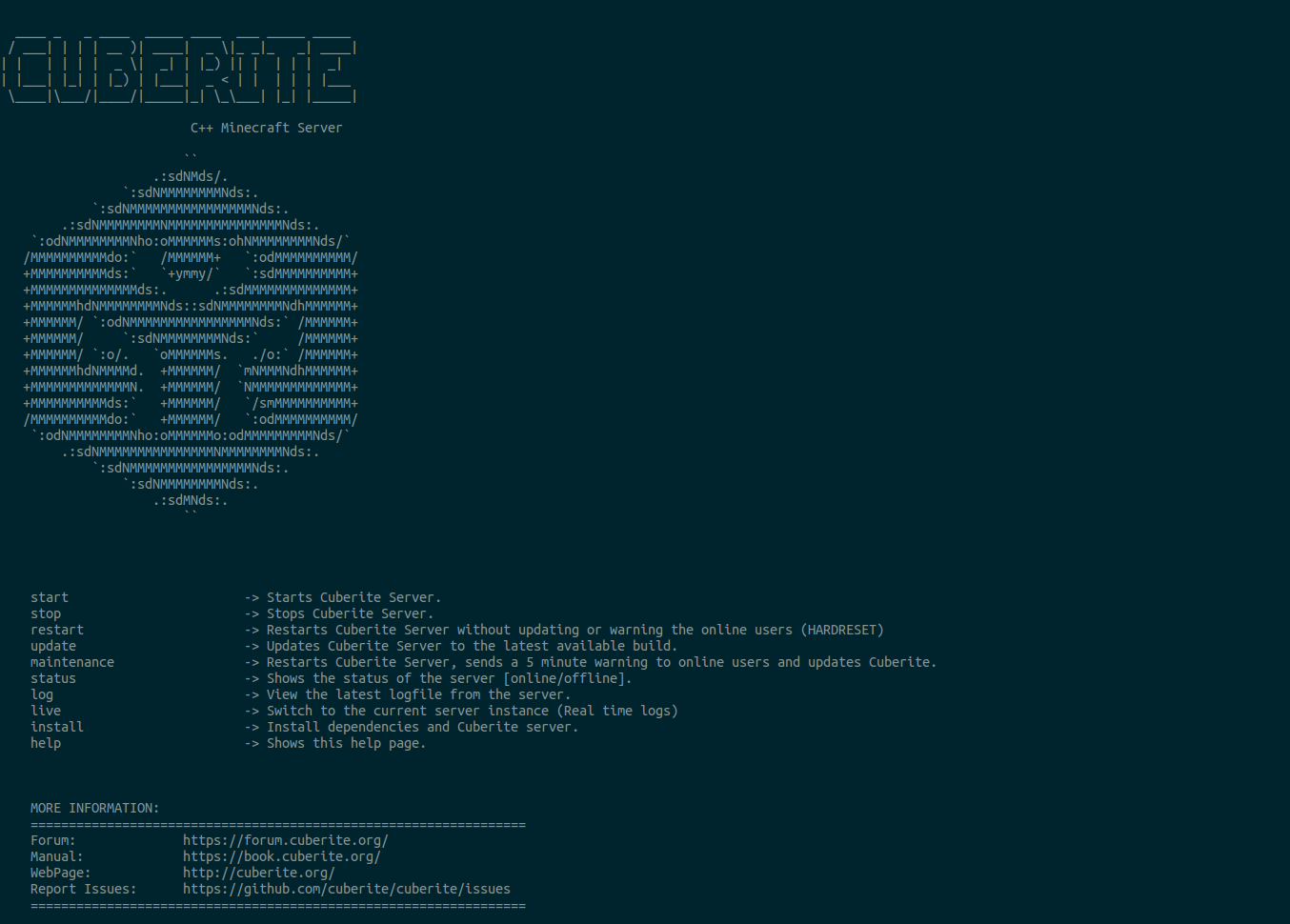The width and height of the screenshot is (1290, 924).
Task: Click the 'install' command text
Action: 57,727
